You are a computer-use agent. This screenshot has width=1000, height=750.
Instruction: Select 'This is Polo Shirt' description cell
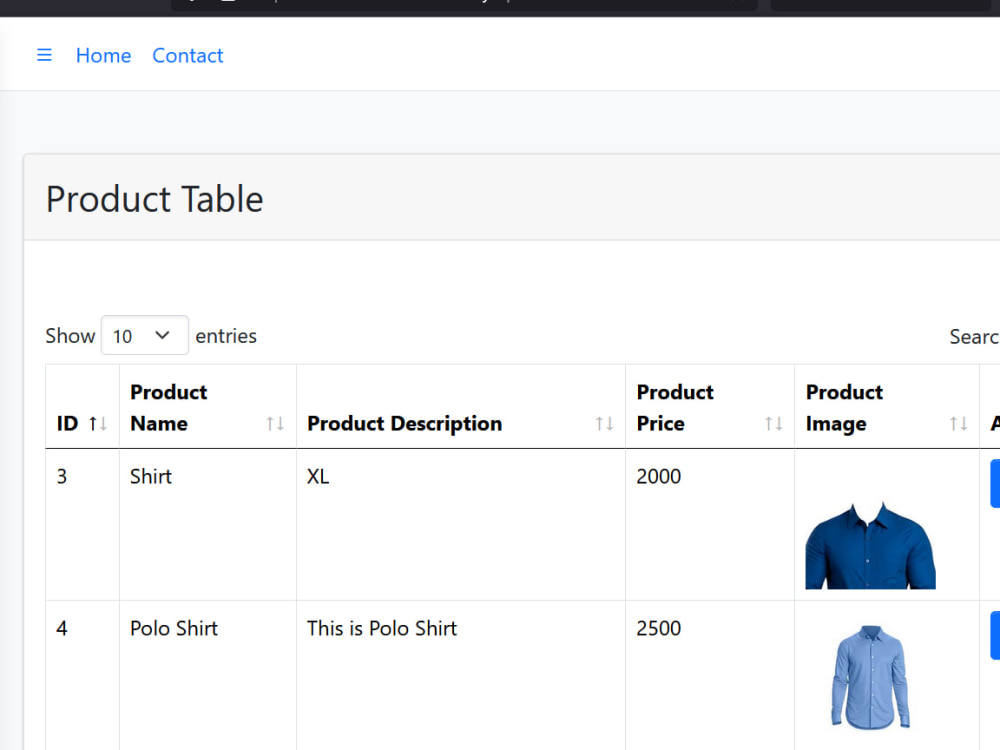tap(460, 675)
